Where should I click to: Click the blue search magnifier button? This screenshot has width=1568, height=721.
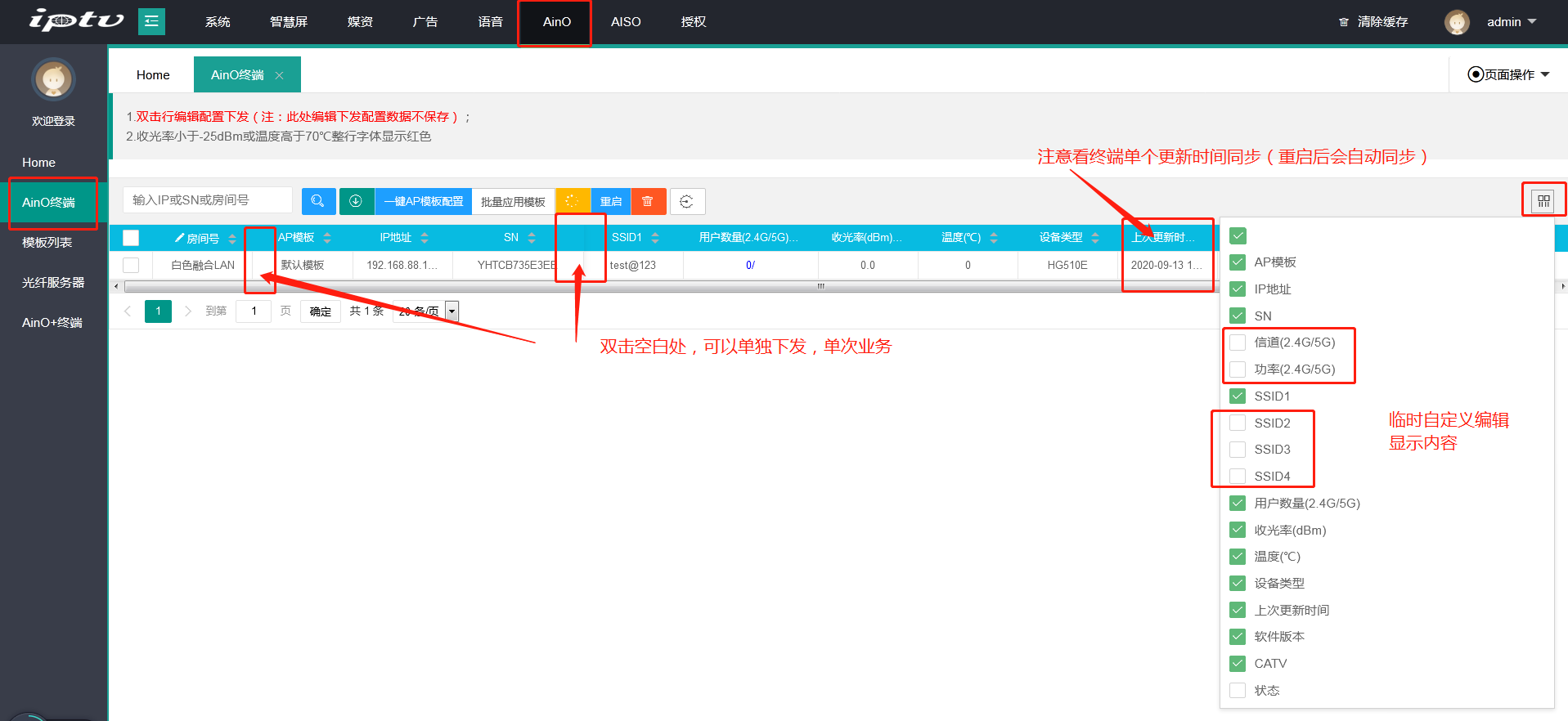(318, 201)
